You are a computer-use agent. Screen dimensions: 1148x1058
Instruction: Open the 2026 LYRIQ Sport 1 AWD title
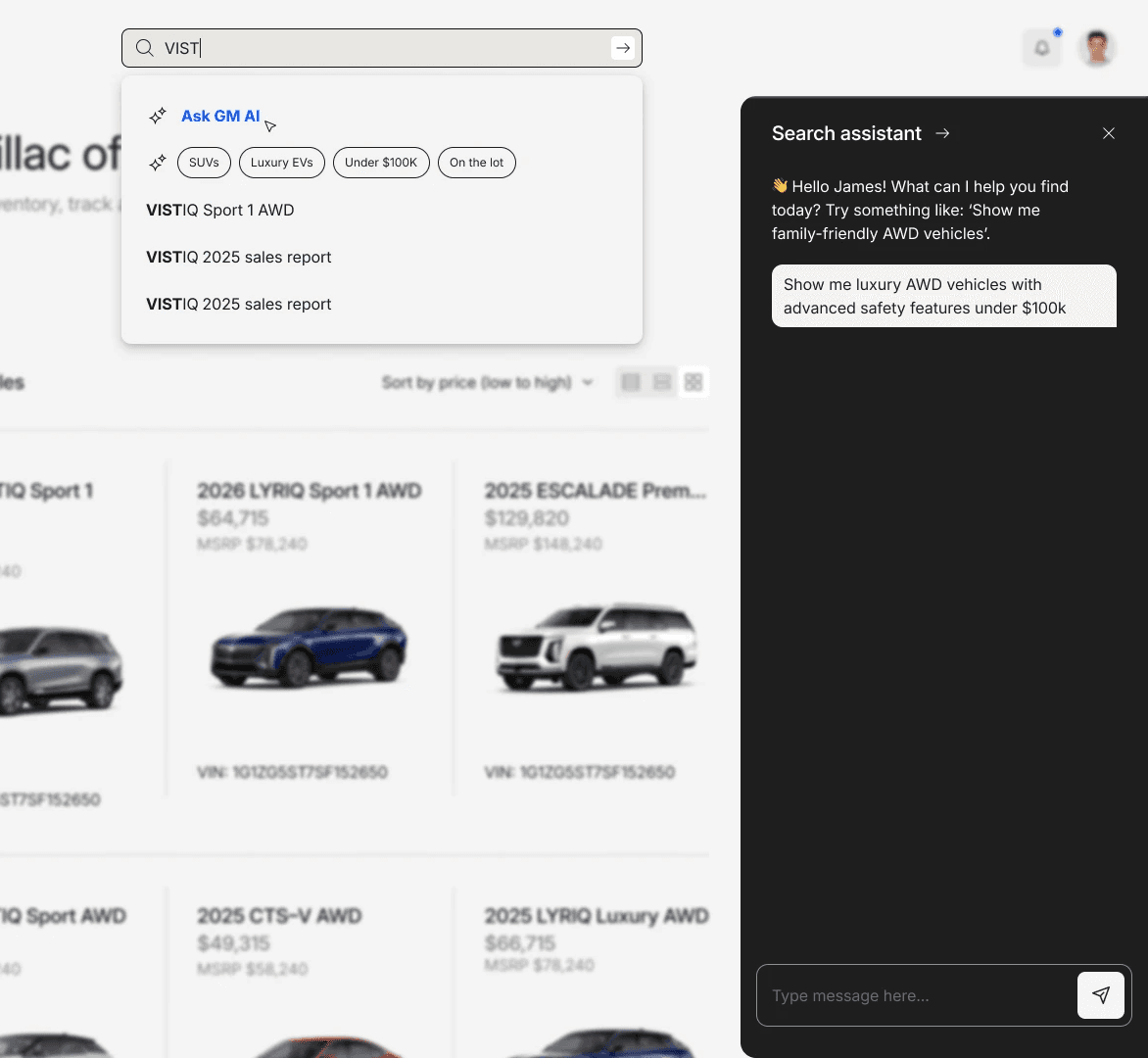click(x=309, y=491)
